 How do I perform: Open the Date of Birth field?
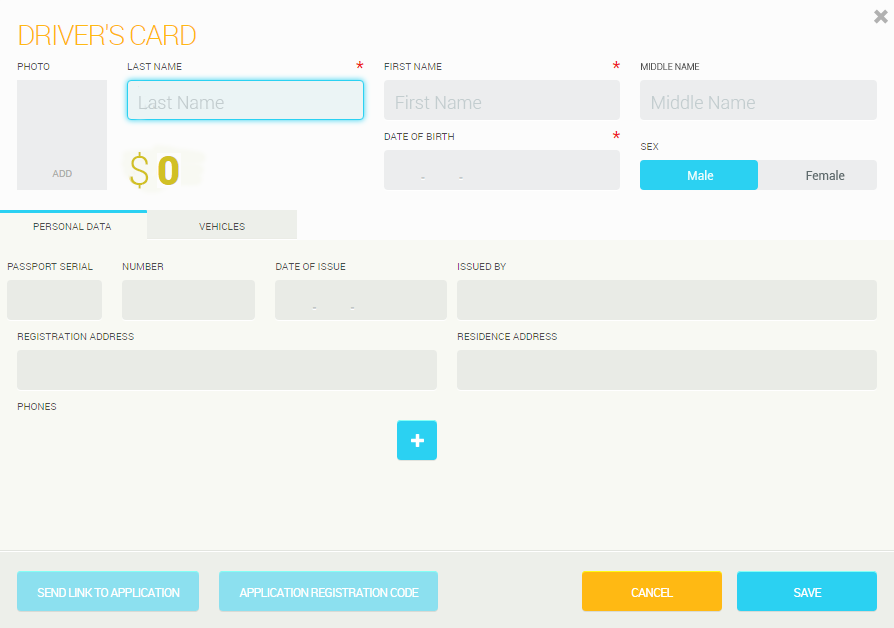[501, 170]
